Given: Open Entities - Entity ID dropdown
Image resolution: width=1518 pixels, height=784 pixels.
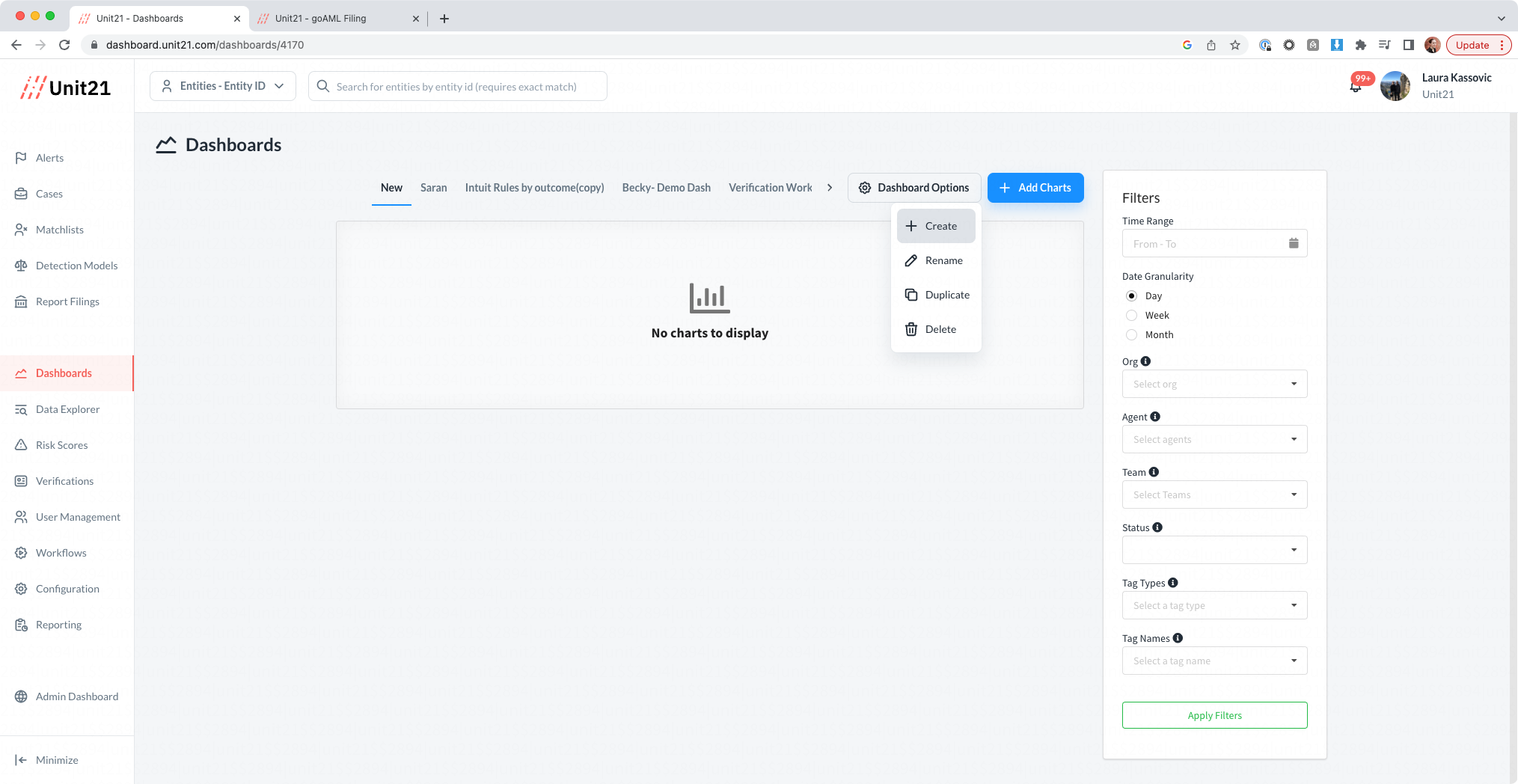Looking at the screenshot, I should (223, 86).
